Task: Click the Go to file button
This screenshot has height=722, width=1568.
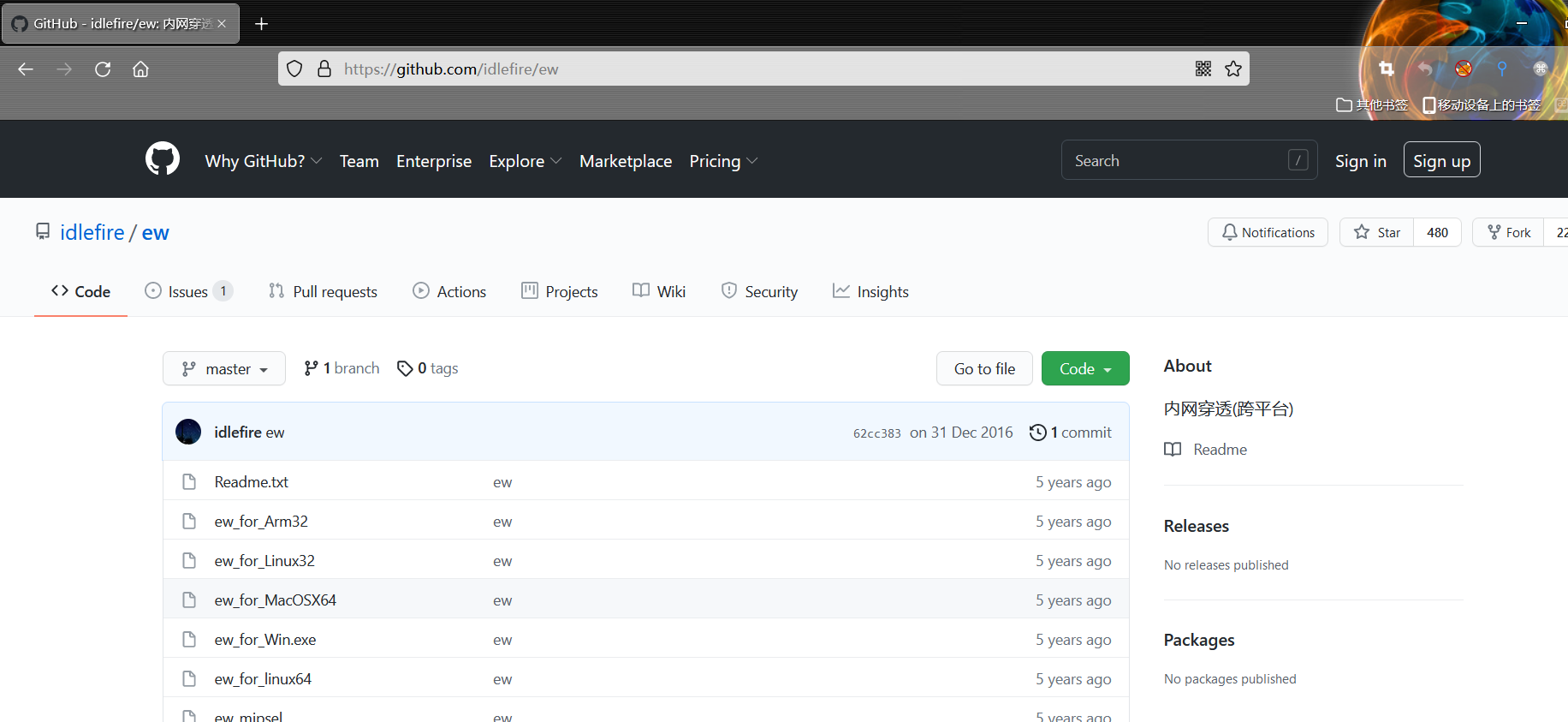Action: tap(984, 368)
